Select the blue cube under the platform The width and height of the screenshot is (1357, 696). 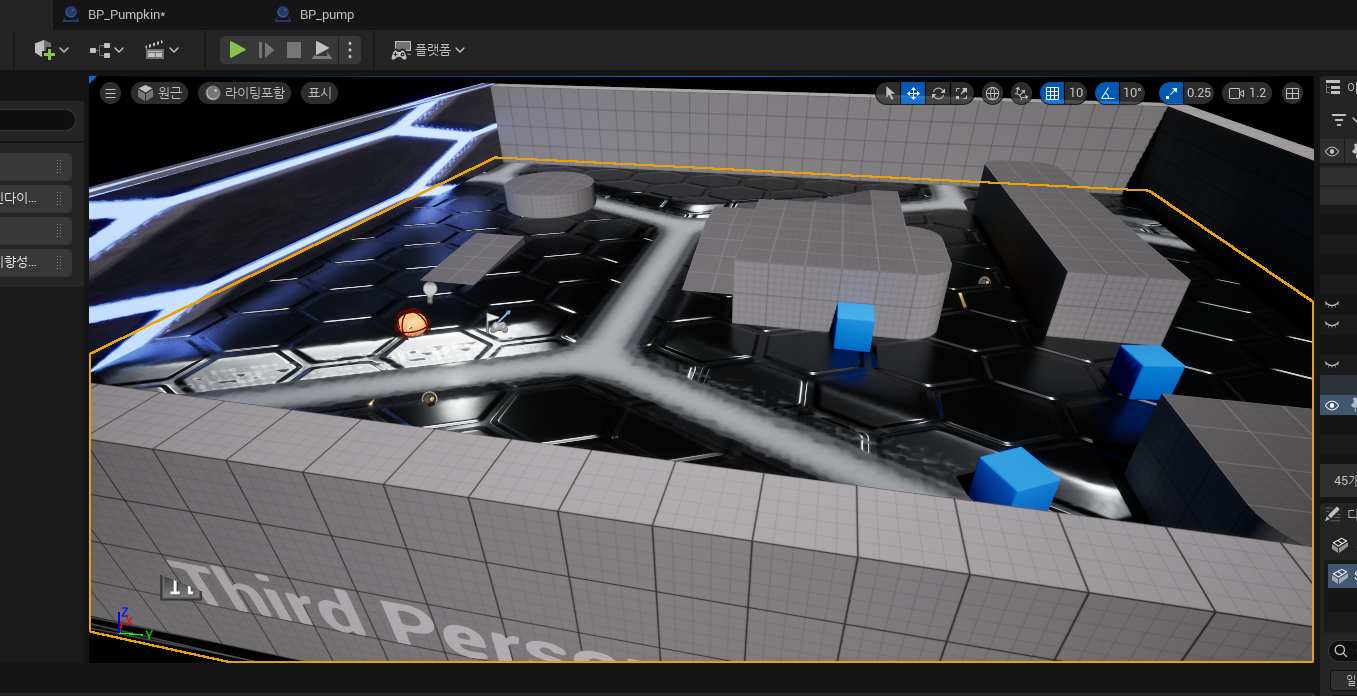(854, 326)
